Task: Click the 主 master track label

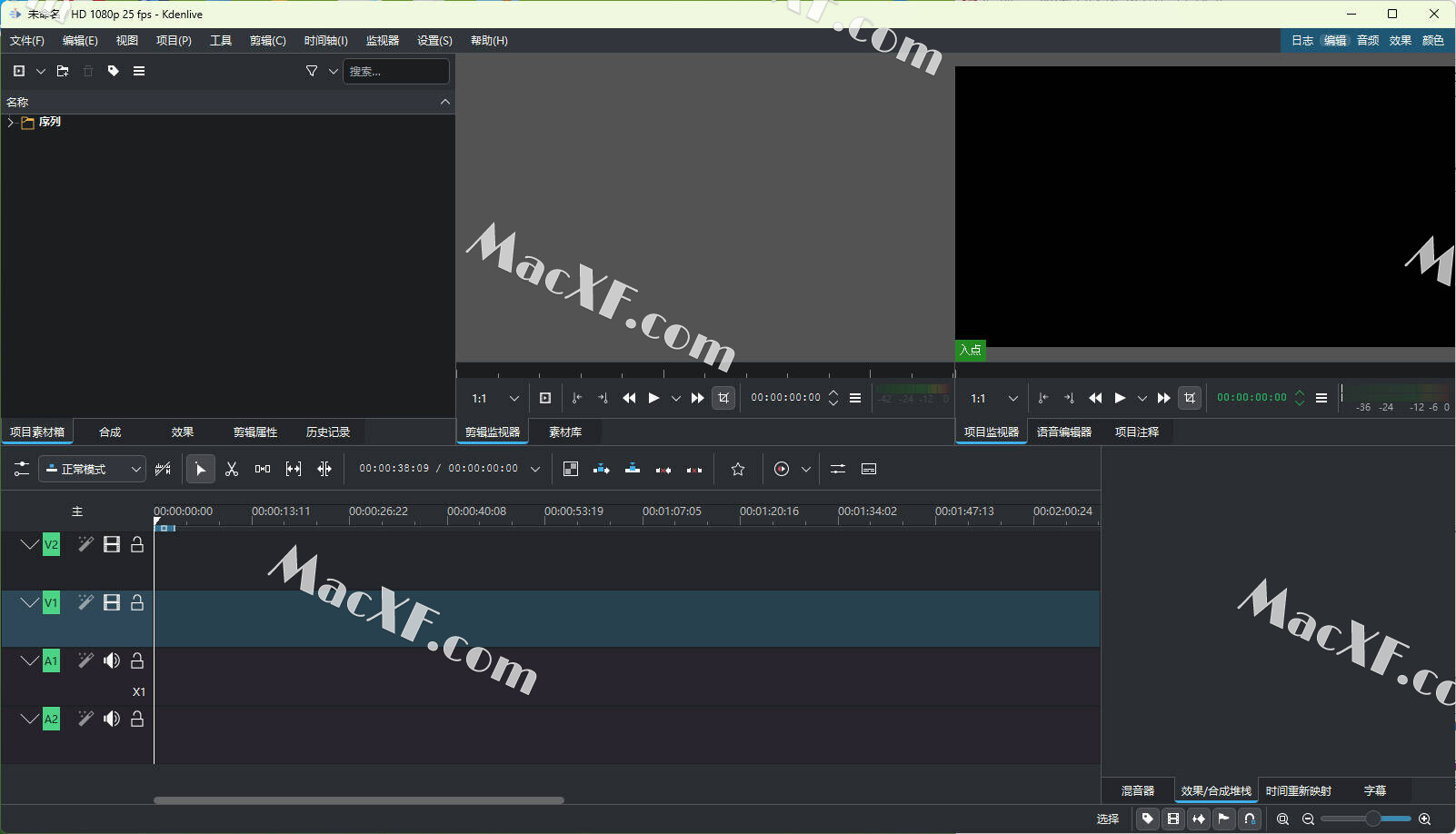Action: [x=77, y=511]
